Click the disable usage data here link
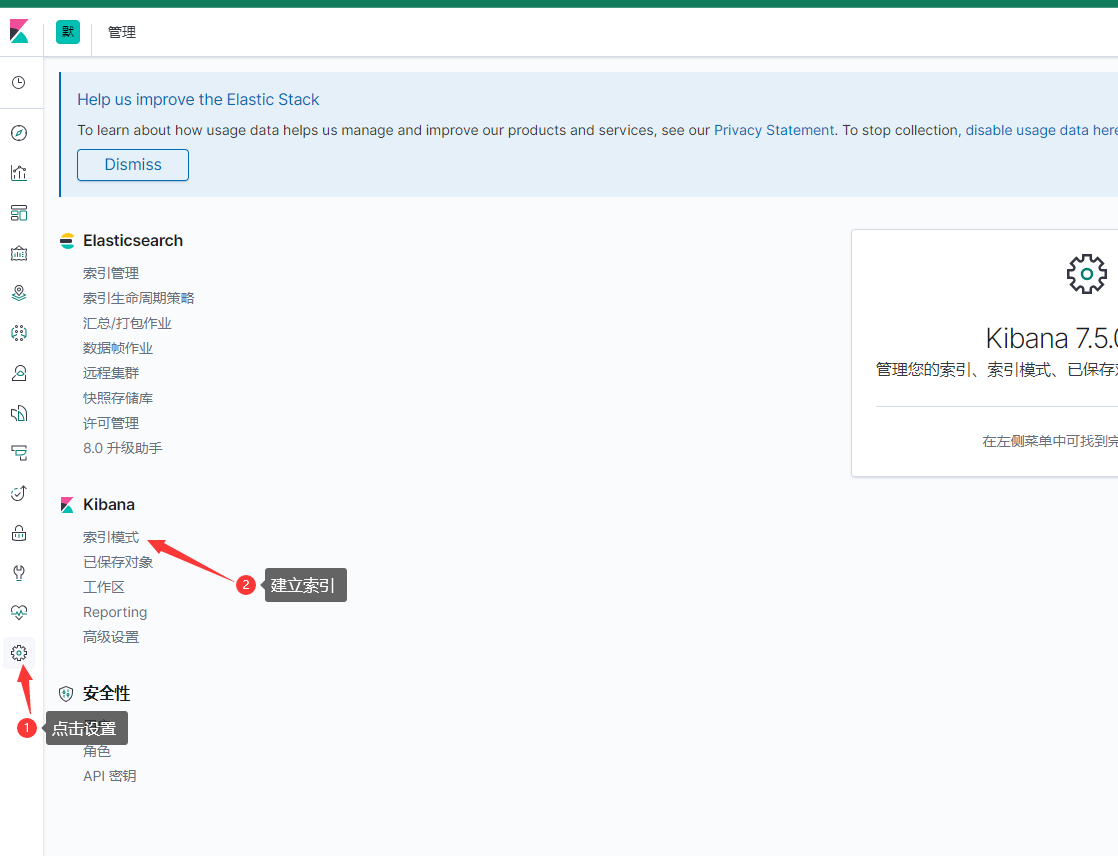1118x856 pixels. click(1042, 130)
